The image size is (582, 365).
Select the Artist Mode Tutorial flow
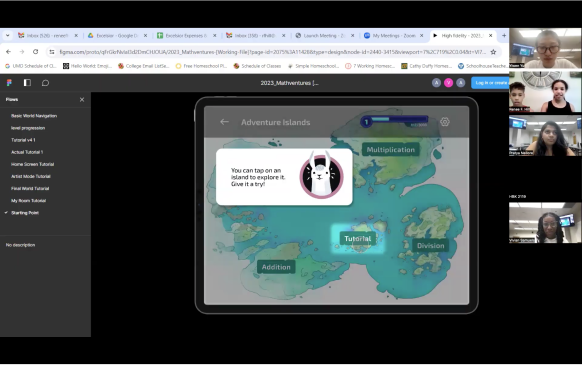pyautogui.click(x=31, y=176)
